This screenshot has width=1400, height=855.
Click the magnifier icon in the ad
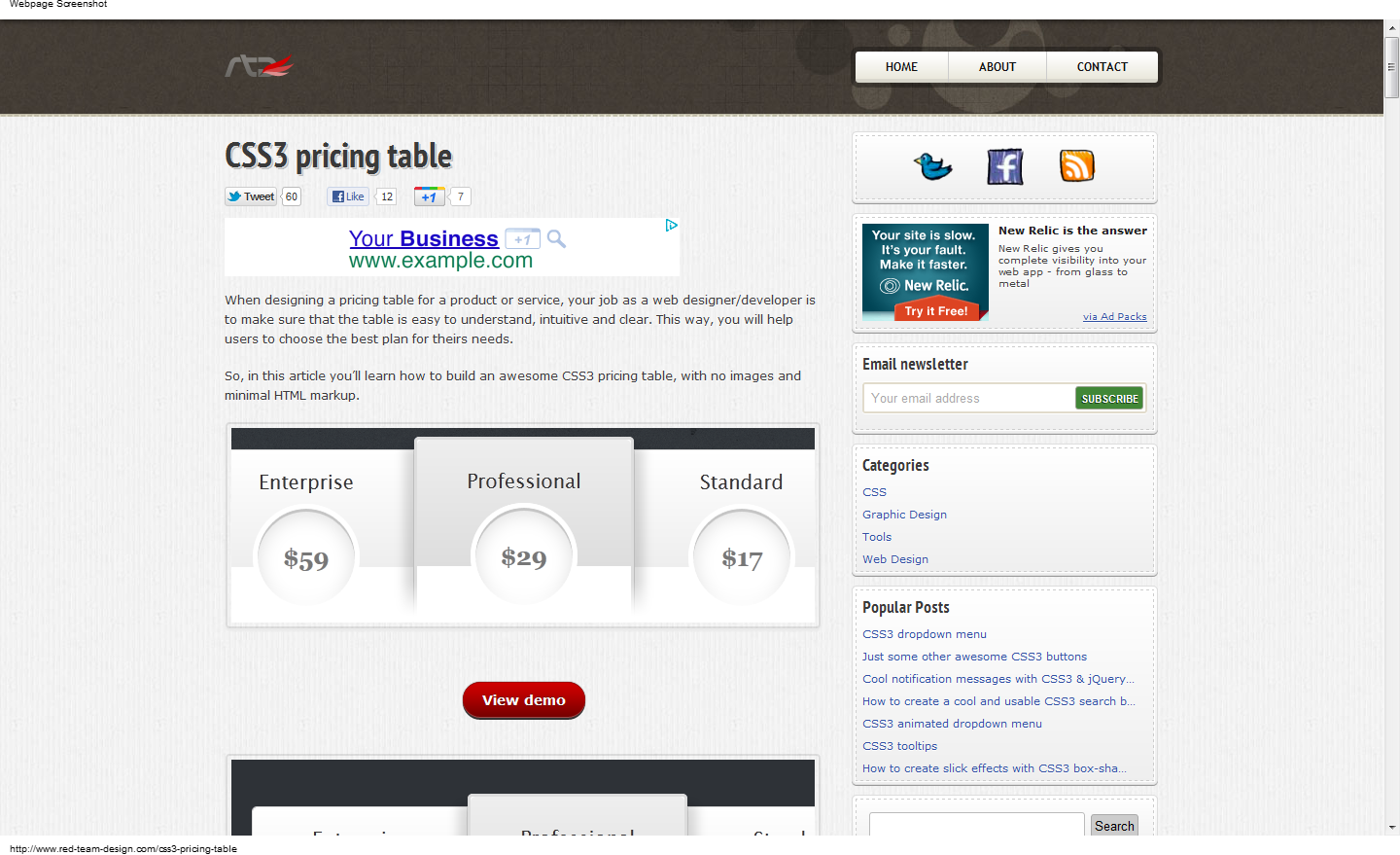coord(556,238)
